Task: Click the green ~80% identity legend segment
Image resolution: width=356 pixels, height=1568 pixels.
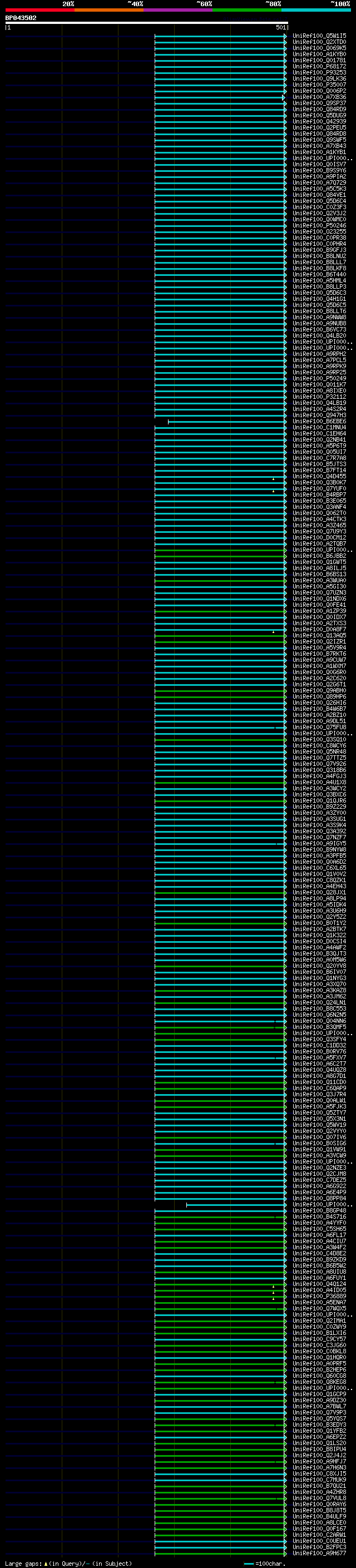Action: (x=247, y=10)
